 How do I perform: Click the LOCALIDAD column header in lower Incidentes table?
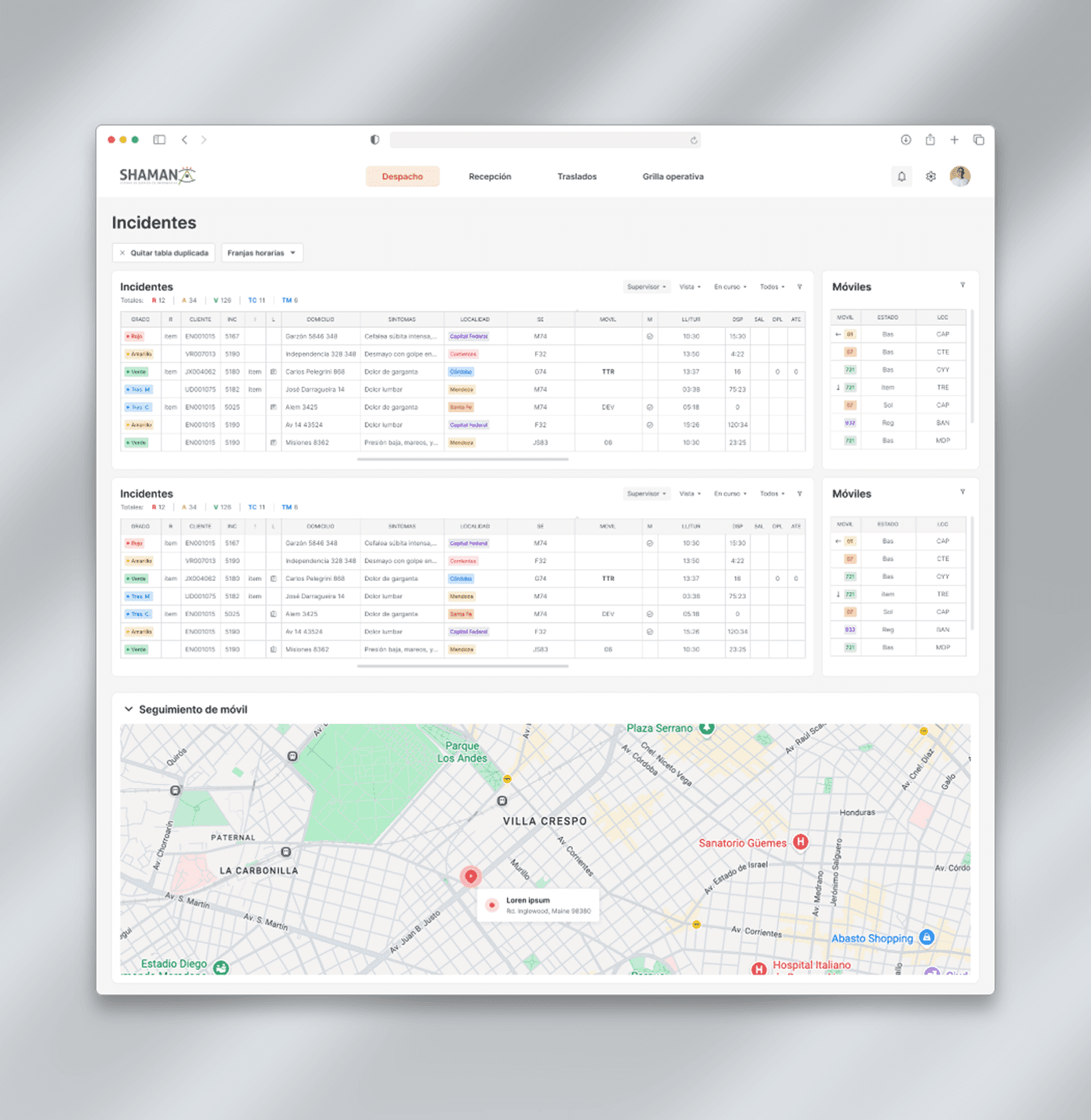click(x=474, y=526)
